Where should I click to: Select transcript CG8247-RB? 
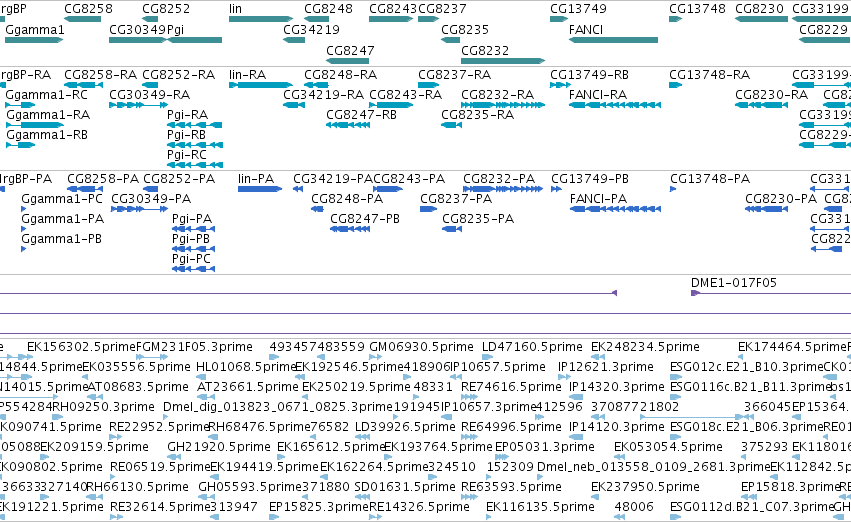pyautogui.click(x=361, y=115)
